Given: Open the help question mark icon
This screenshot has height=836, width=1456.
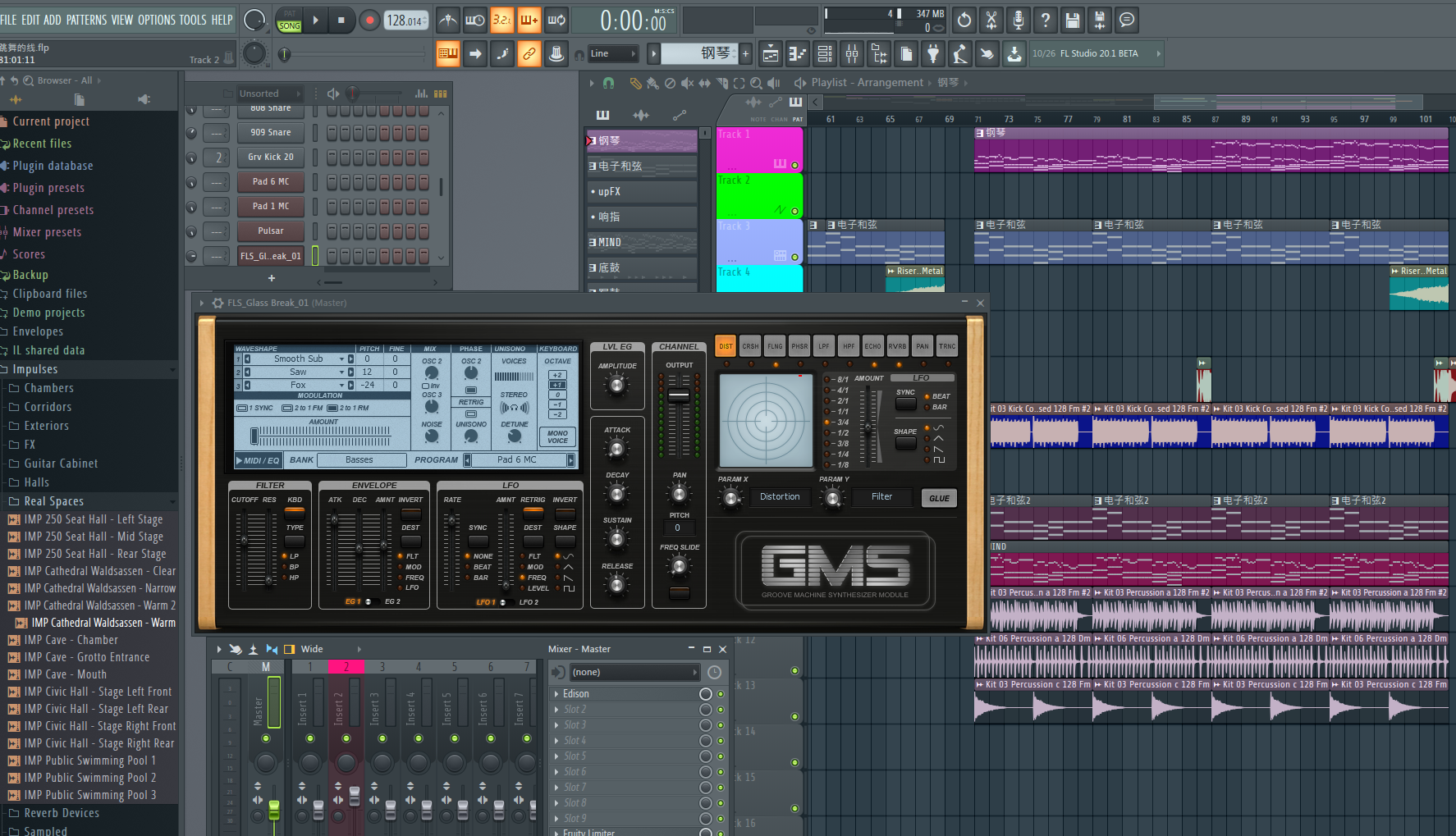Looking at the screenshot, I should point(1046,20).
